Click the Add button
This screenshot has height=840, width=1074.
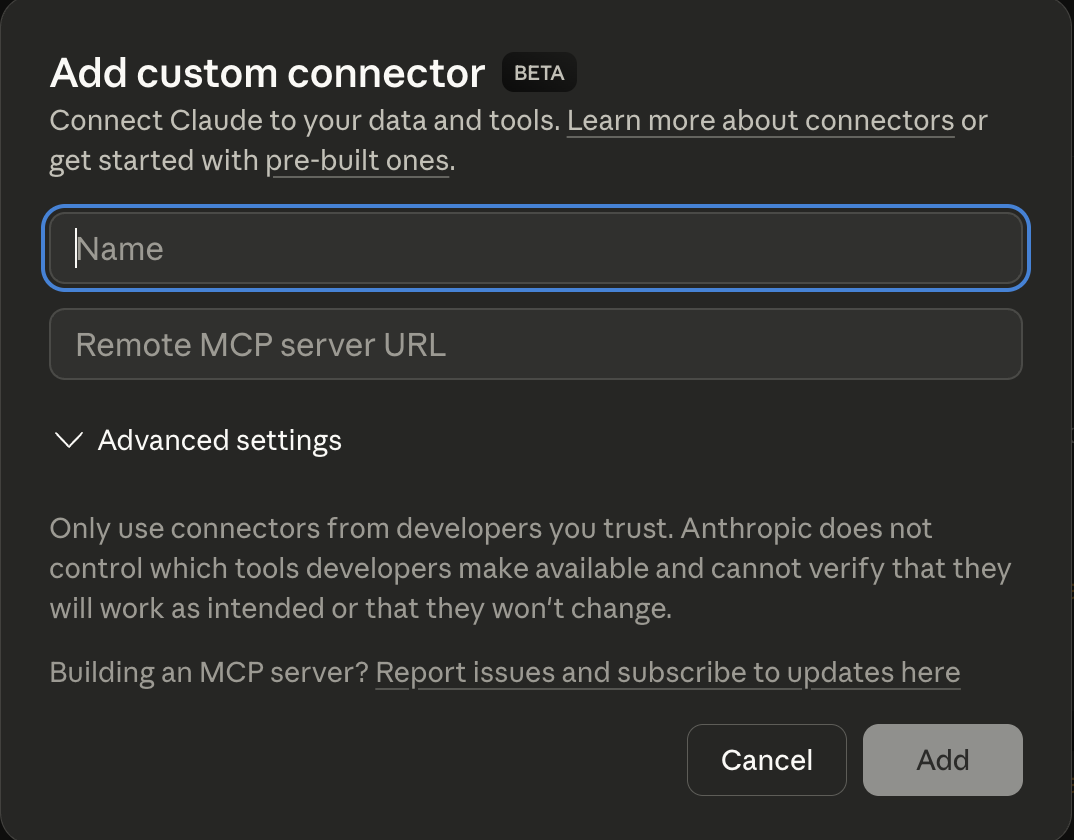coord(942,760)
